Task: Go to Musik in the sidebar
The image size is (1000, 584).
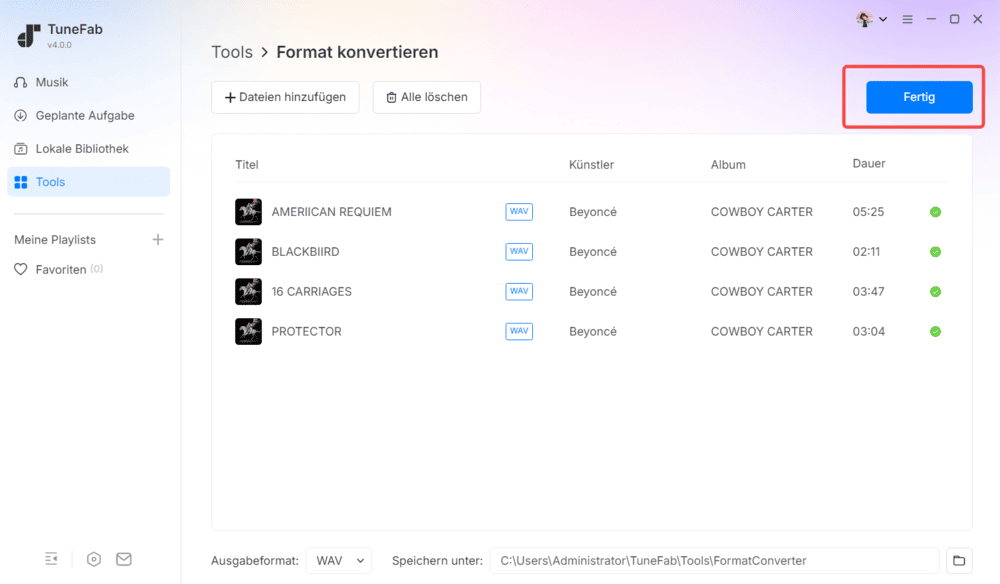Action: pos(52,82)
